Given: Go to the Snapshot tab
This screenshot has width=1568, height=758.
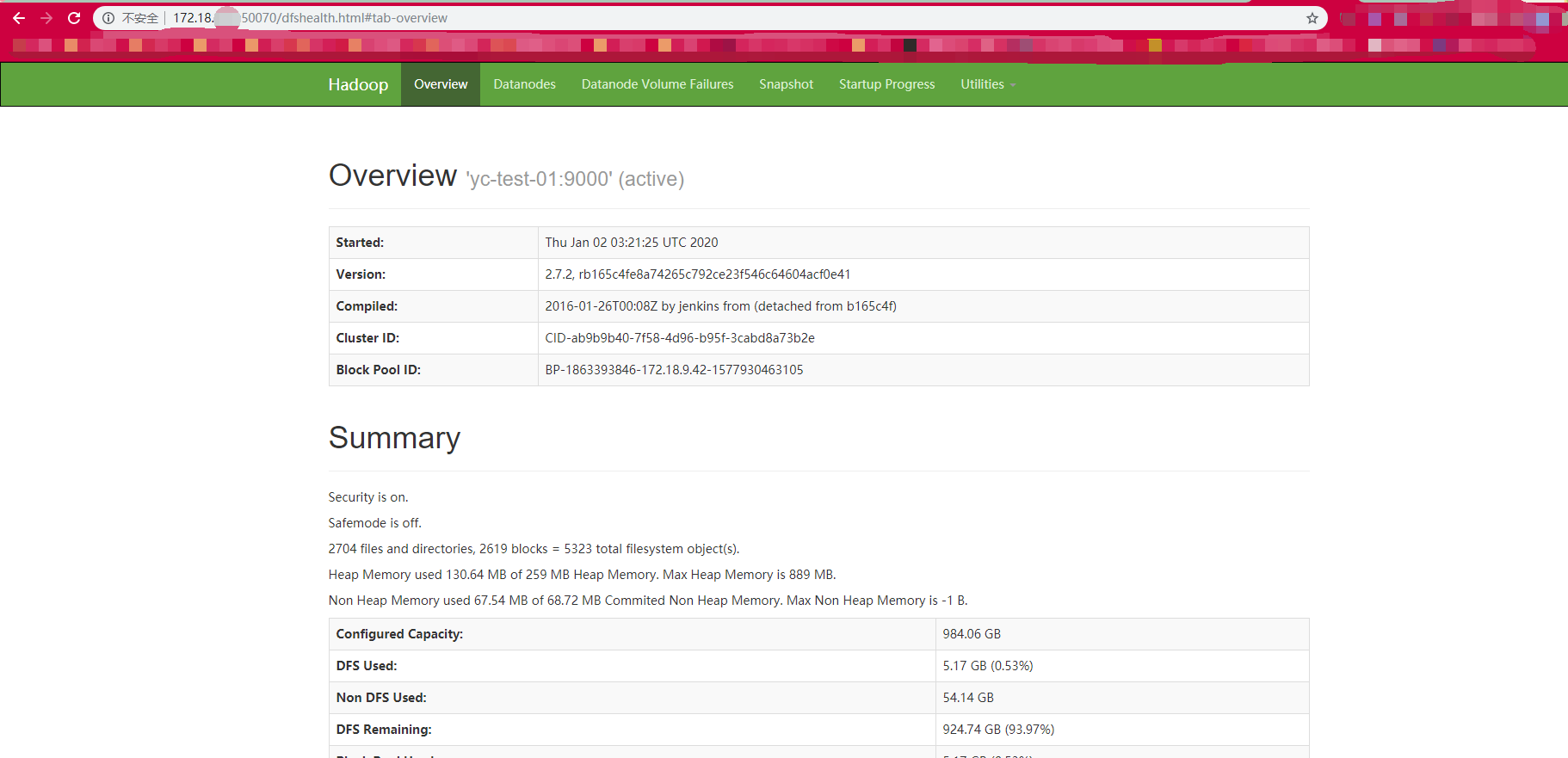Looking at the screenshot, I should click(786, 84).
